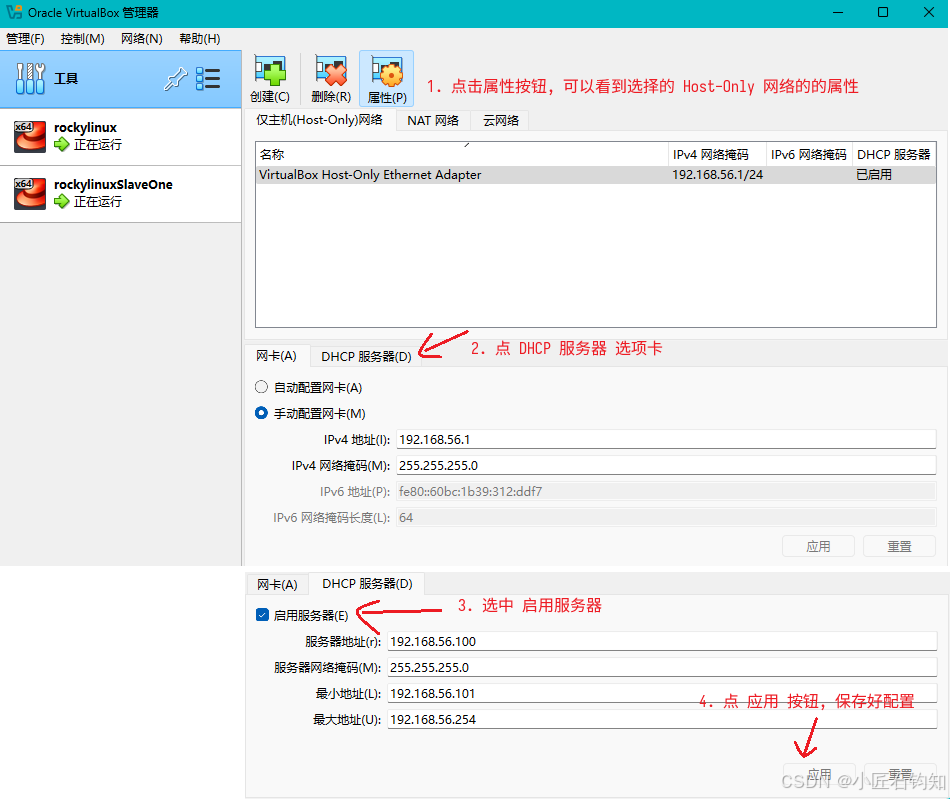Click the Remove (删除) network toolbar icon

coord(331,71)
